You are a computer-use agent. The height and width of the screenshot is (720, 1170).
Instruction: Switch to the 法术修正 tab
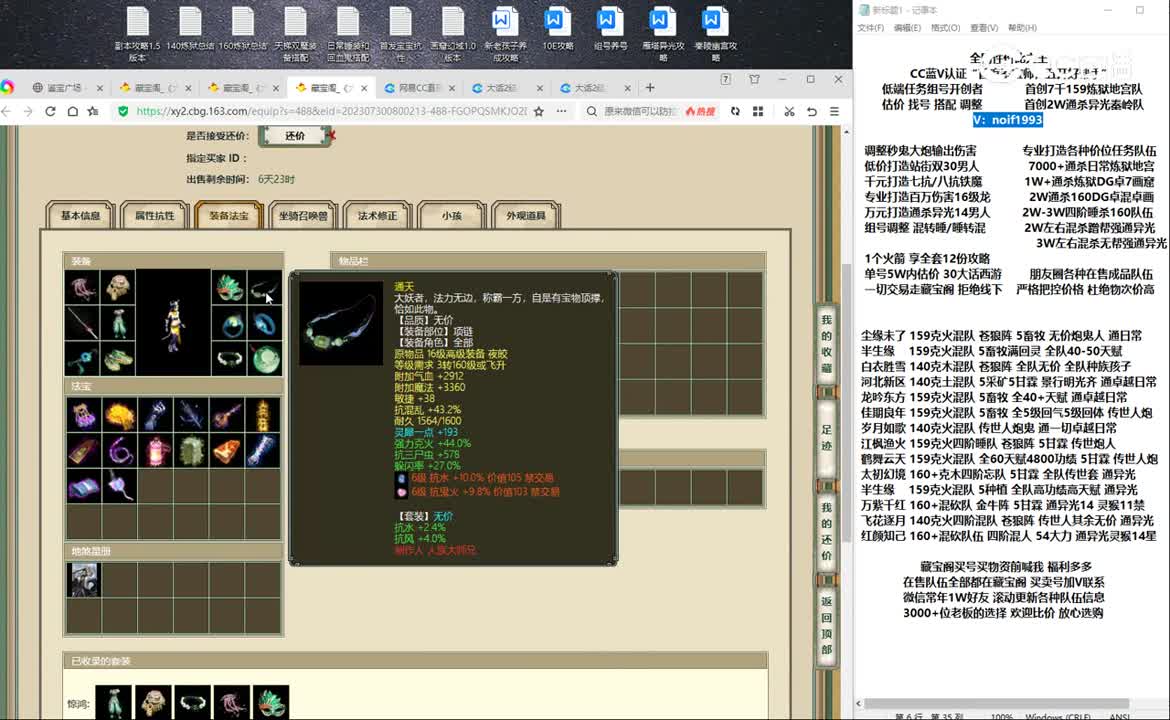coord(377,216)
